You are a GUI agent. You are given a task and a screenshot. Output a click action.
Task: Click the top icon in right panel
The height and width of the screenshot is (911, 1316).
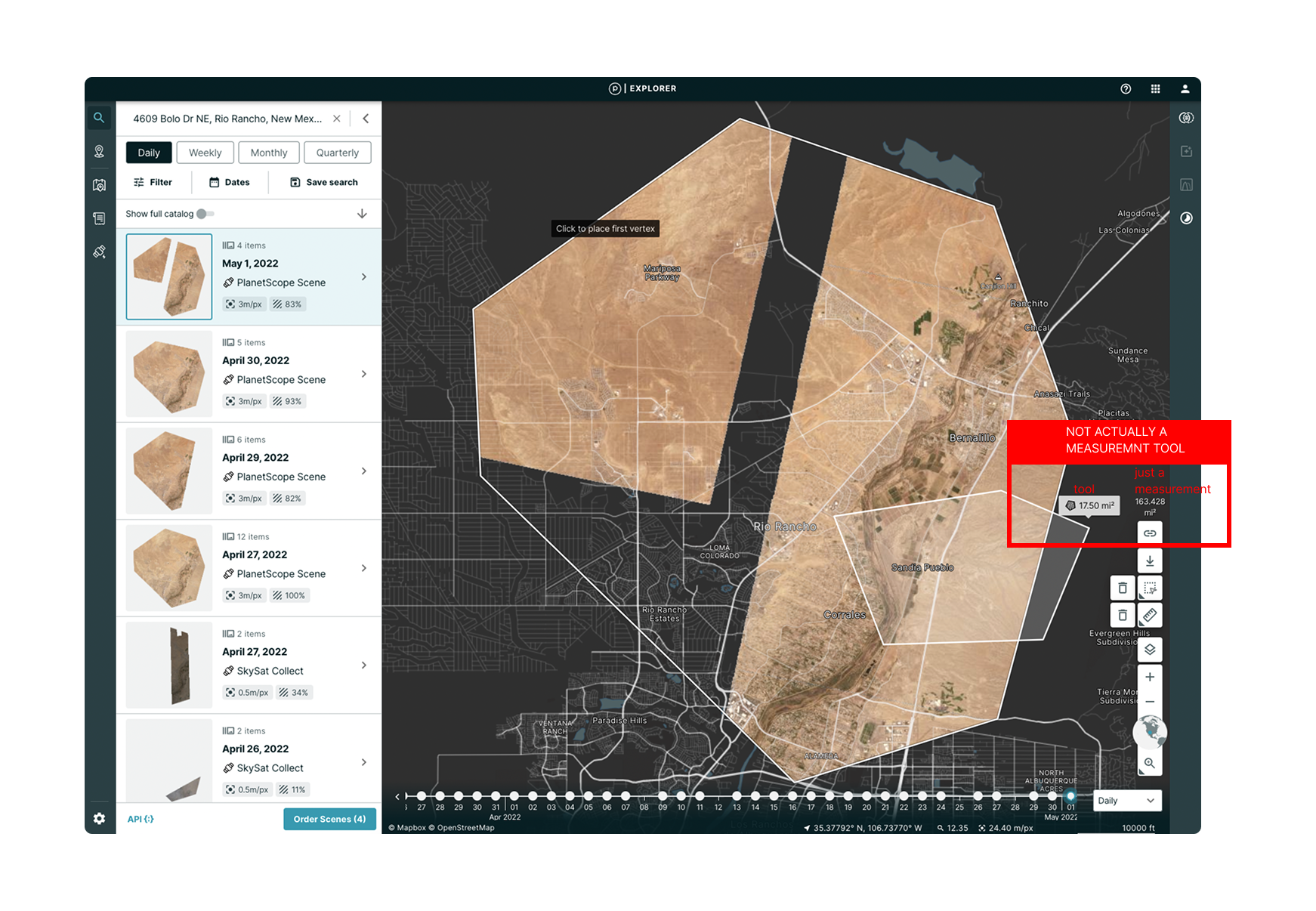pos(1186,118)
